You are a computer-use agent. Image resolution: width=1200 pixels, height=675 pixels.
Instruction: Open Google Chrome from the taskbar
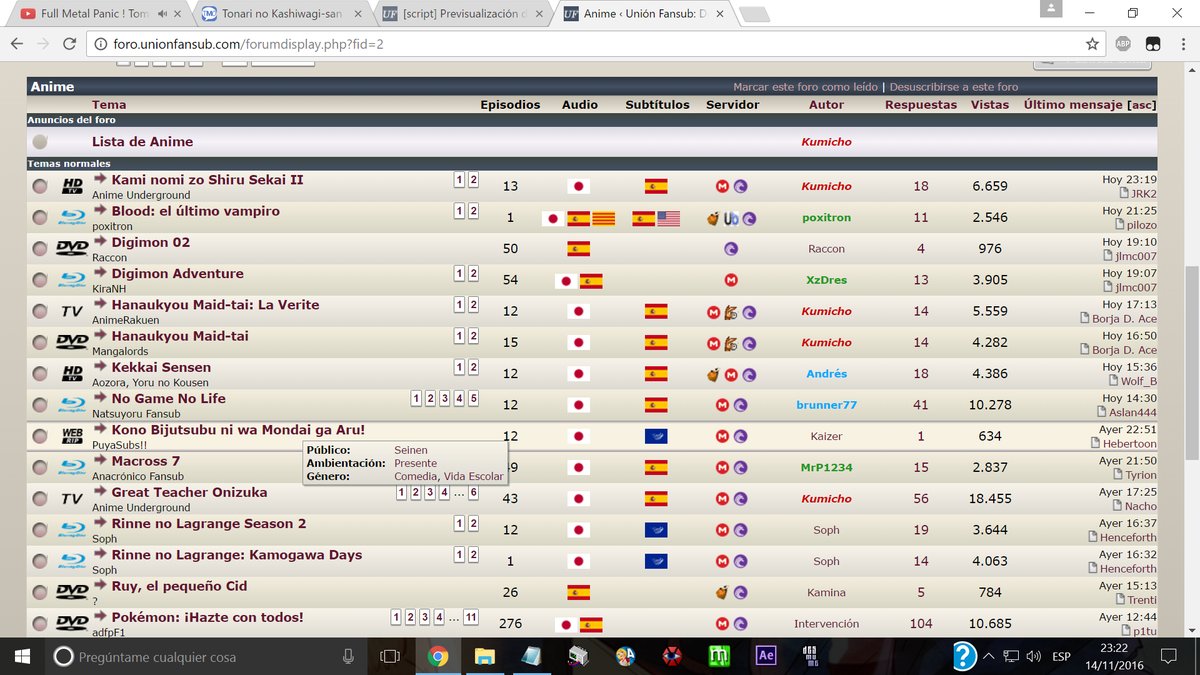[x=438, y=656]
